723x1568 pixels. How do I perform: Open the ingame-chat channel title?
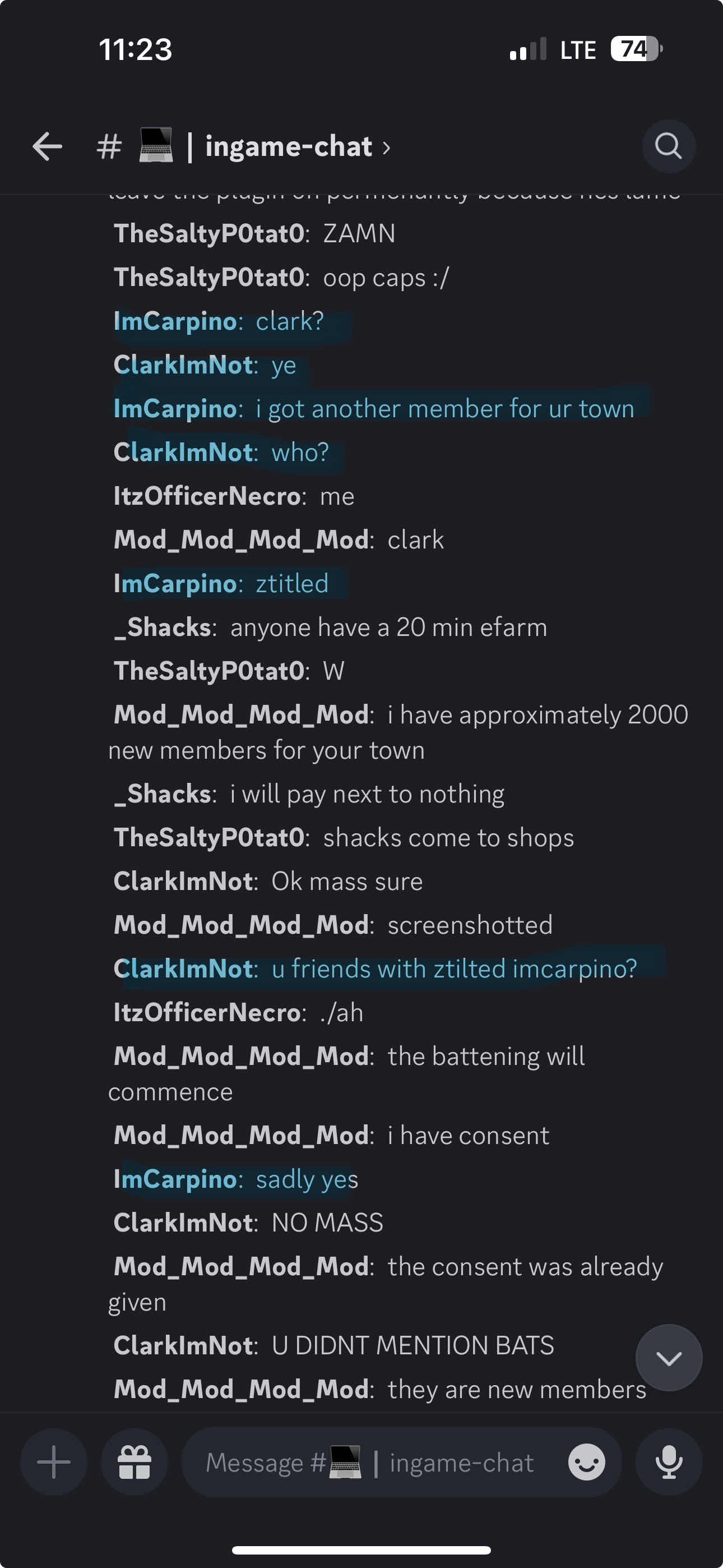289,147
